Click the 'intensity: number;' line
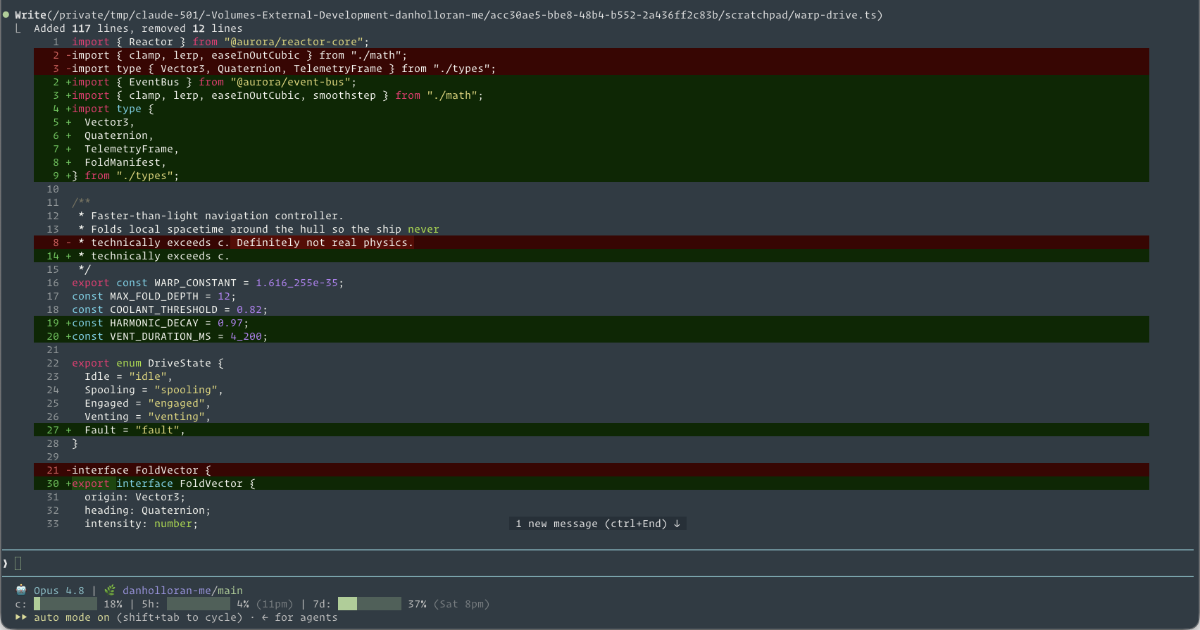This screenshot has width=1200, height=630. 141,523
